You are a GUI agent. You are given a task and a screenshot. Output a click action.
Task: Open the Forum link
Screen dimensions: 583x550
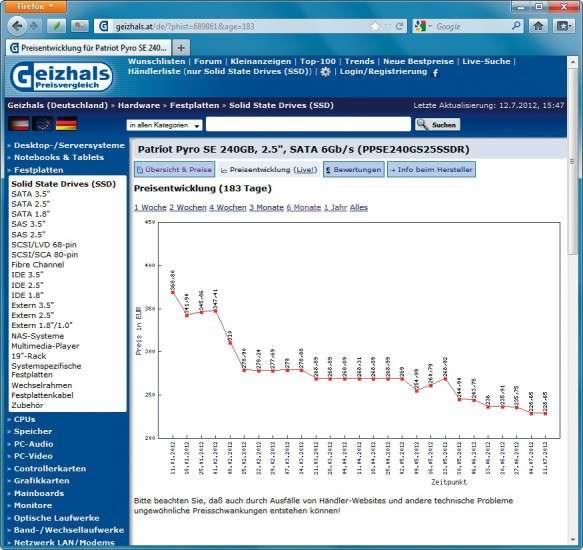point(208,61)
